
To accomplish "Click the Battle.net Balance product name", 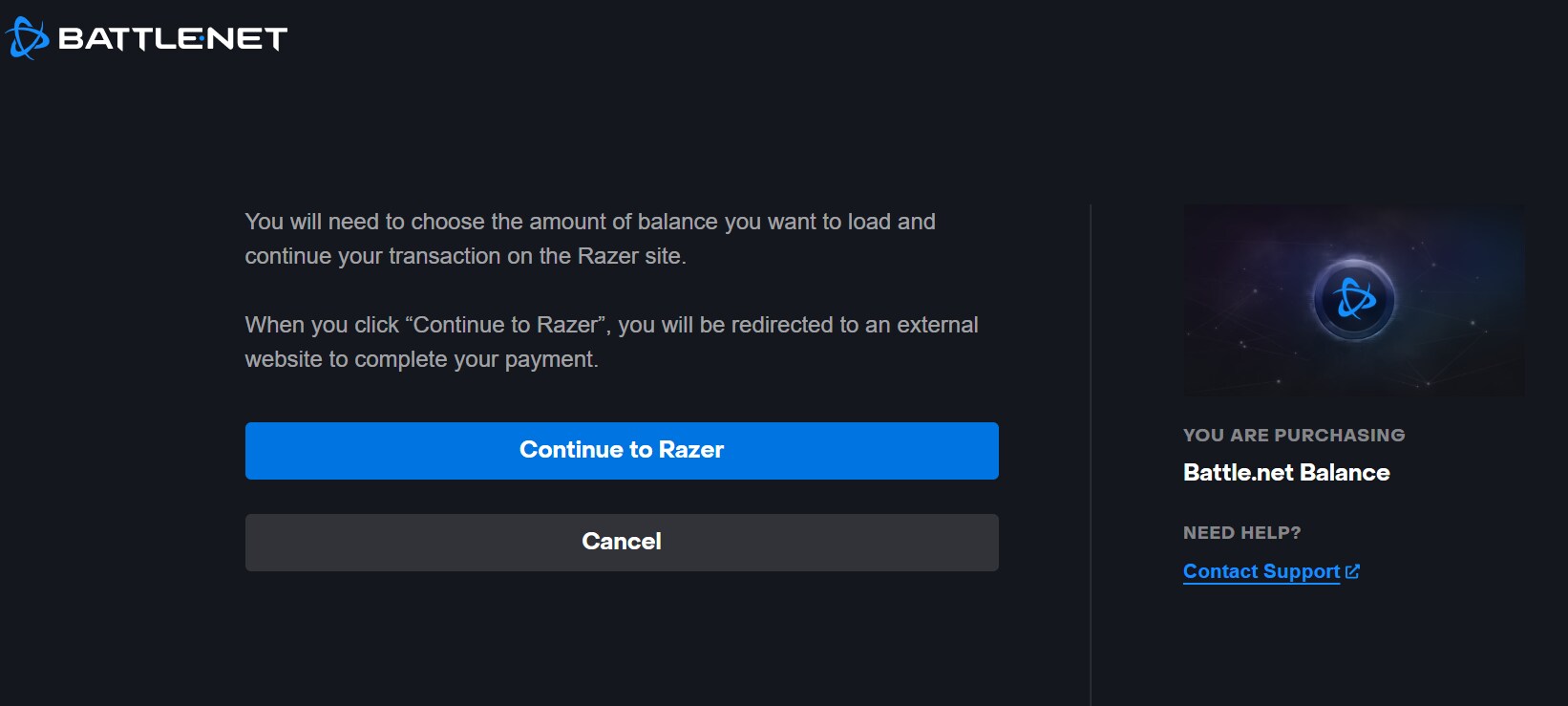I will coord(1285,472).
